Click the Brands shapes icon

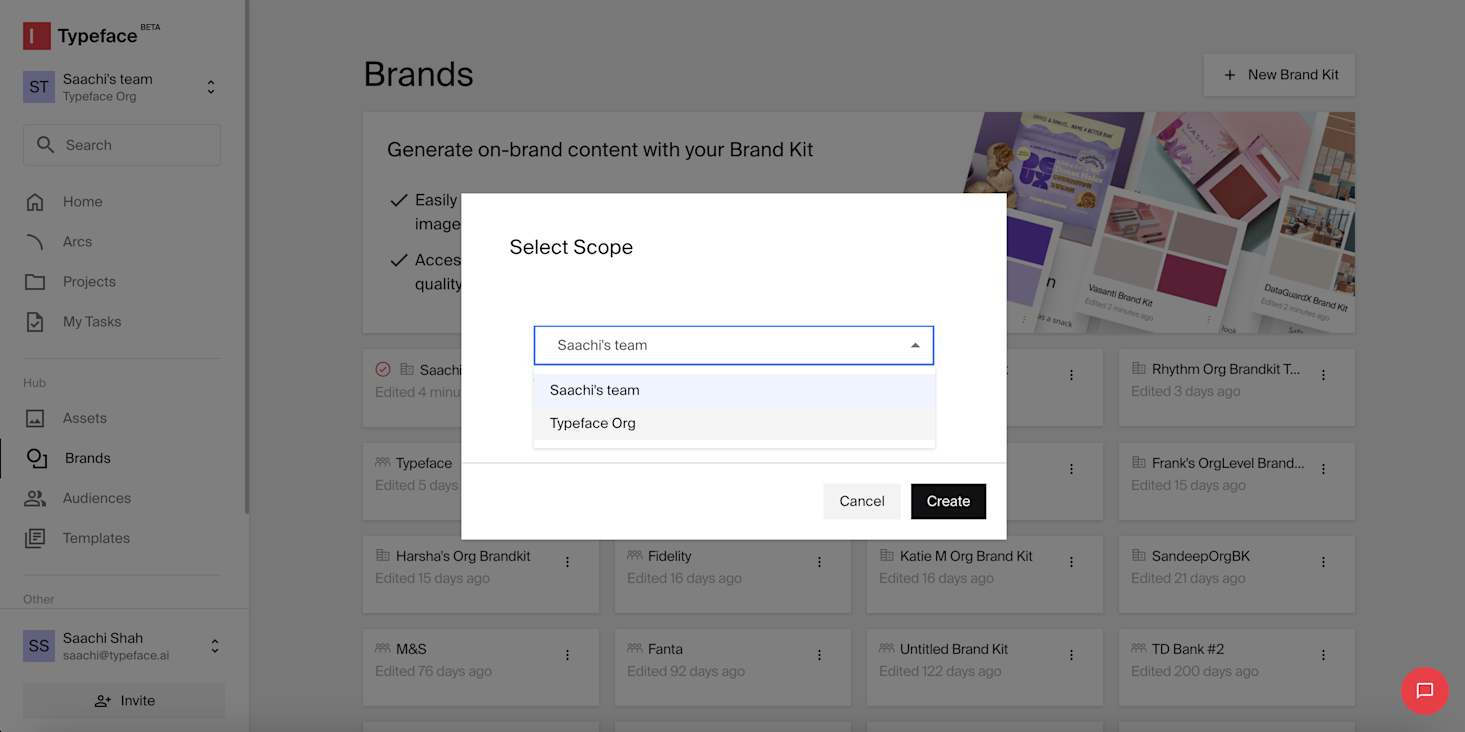(37, 458)
